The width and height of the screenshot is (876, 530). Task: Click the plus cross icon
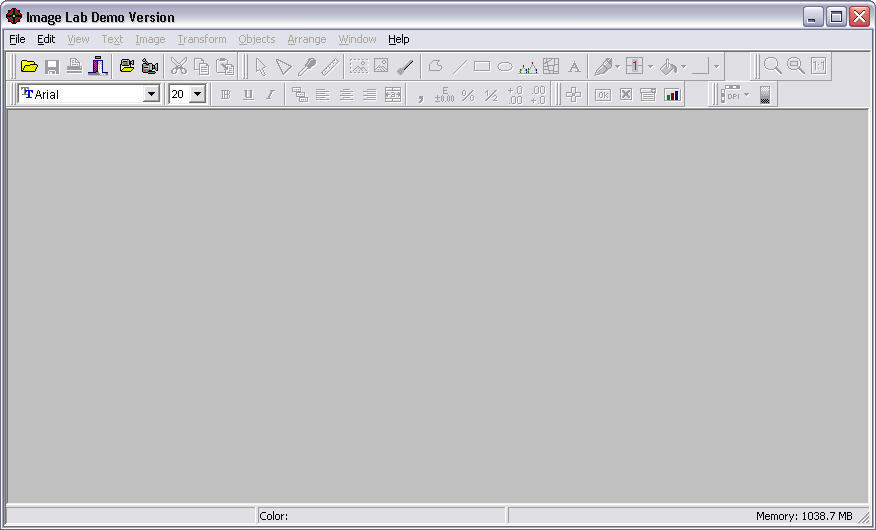[x=573, y=94]
